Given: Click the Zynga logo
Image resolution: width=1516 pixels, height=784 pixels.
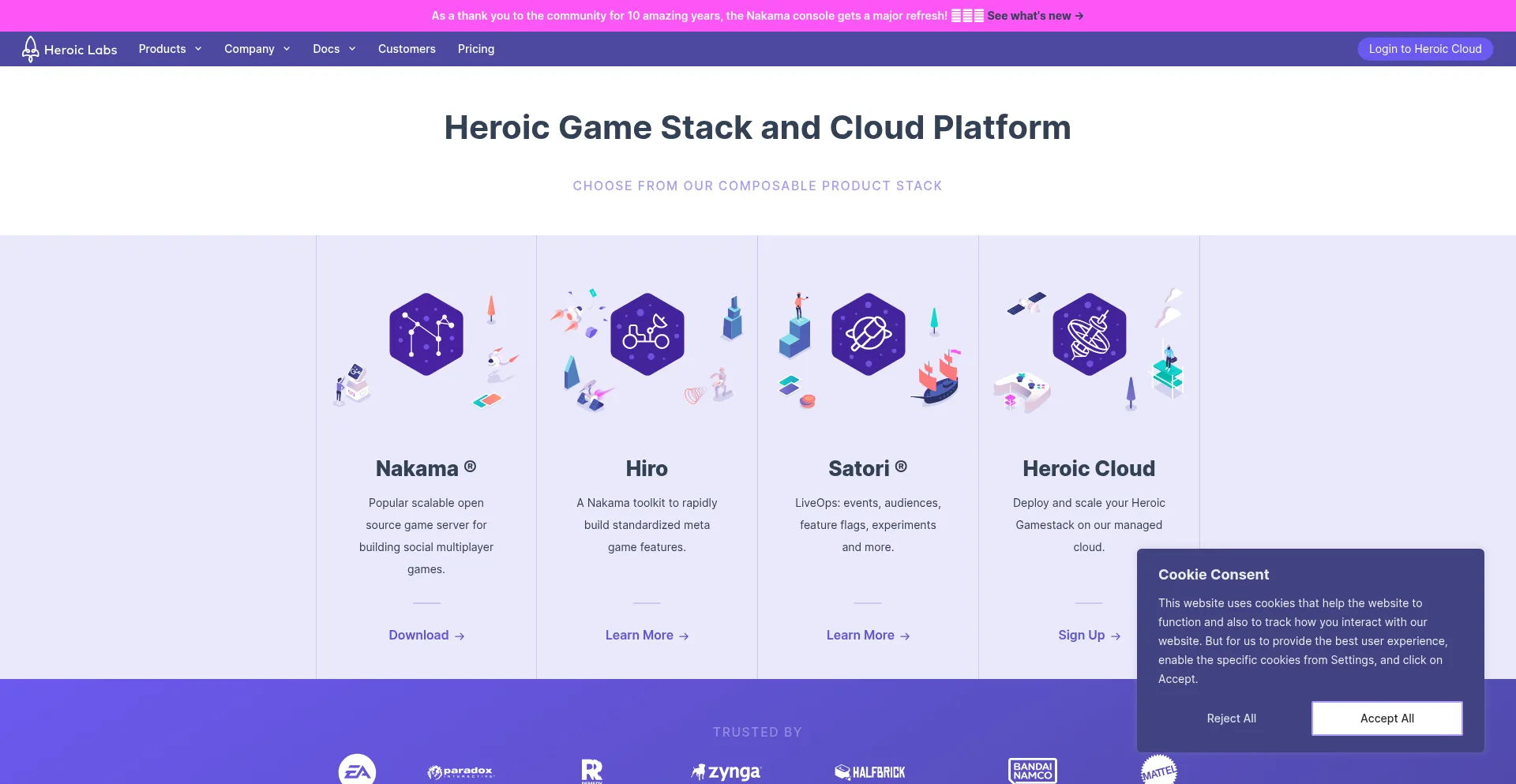Looking at the screenshot, I should (726, 771).
